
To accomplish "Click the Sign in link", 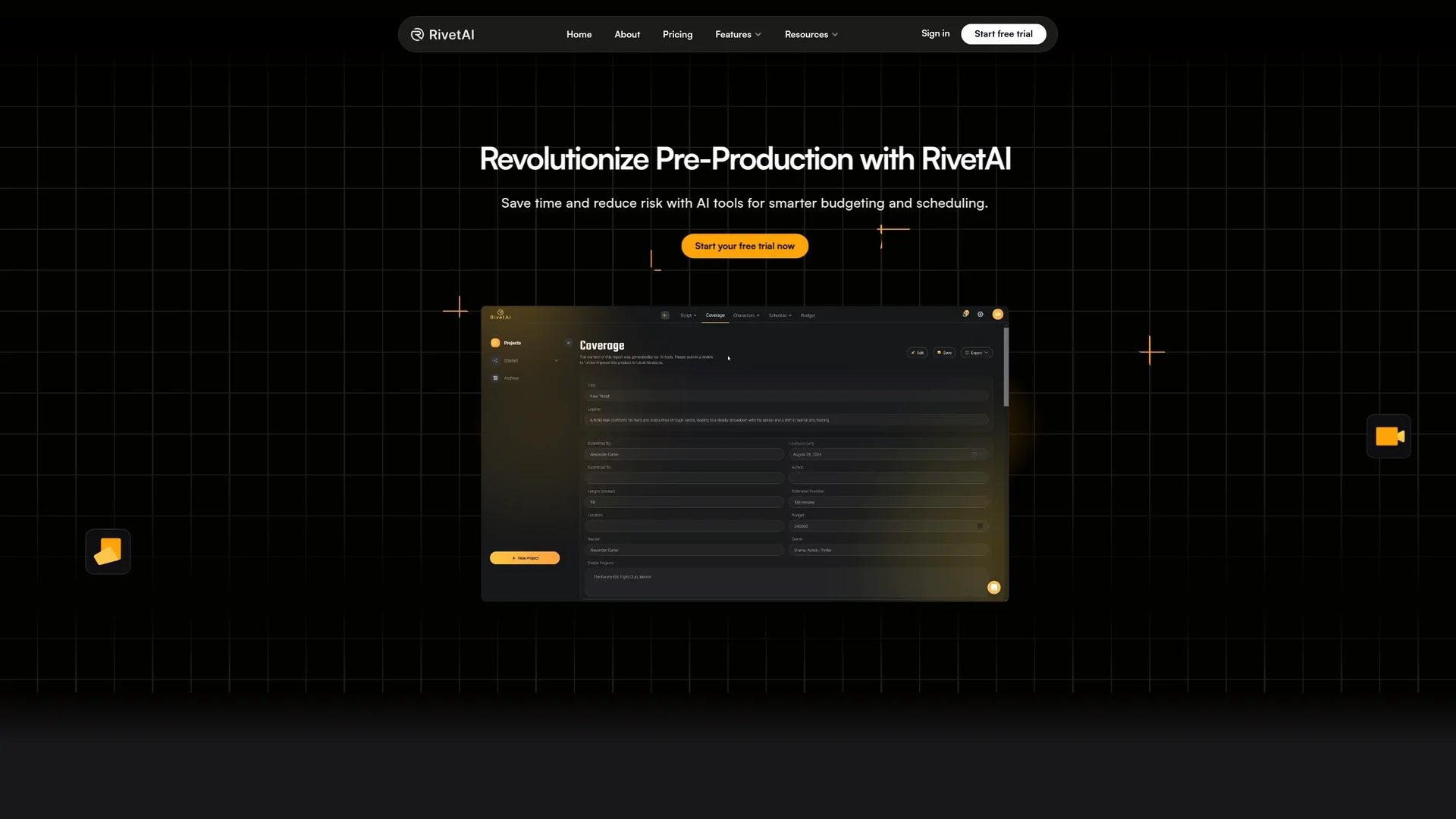I will 935,33.
